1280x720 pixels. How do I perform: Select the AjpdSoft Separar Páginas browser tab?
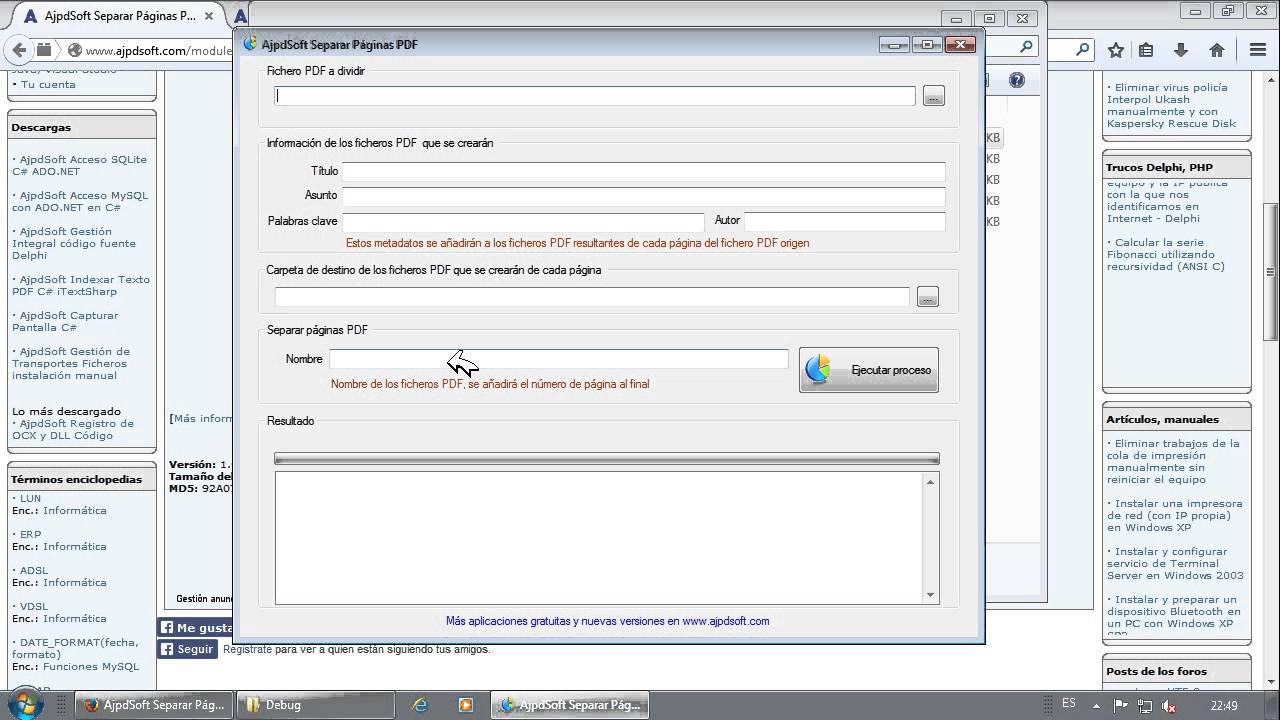click(x=120, y=16)
